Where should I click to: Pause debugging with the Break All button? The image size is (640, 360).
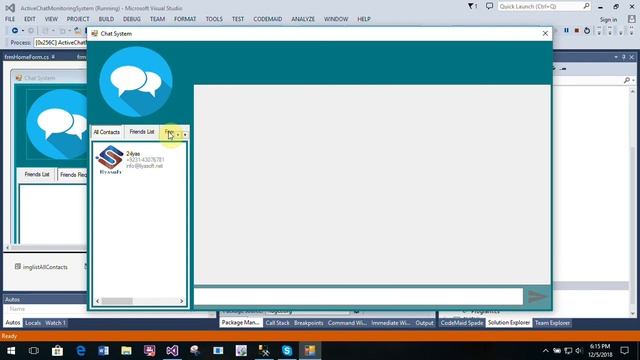(566, 31)
